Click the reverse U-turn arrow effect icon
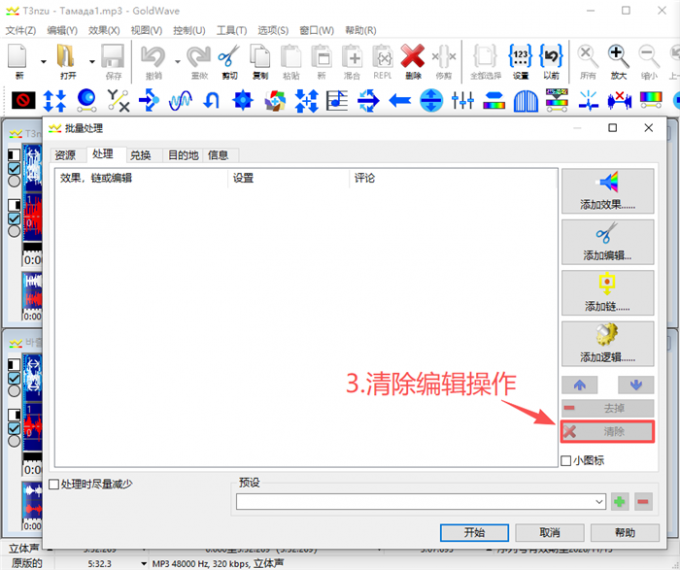Viewport: 680px width, 570px height. pos(211,100)
